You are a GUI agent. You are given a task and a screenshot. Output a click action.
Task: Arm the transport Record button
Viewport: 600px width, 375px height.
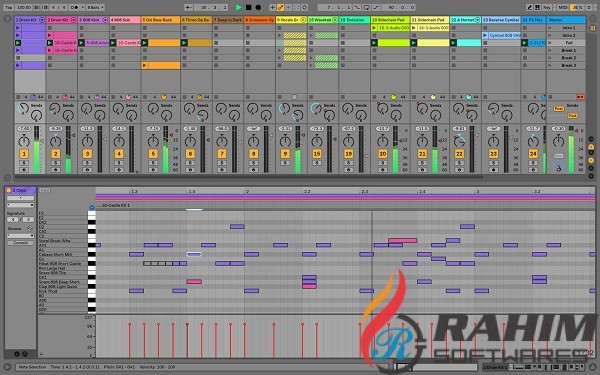258,7
